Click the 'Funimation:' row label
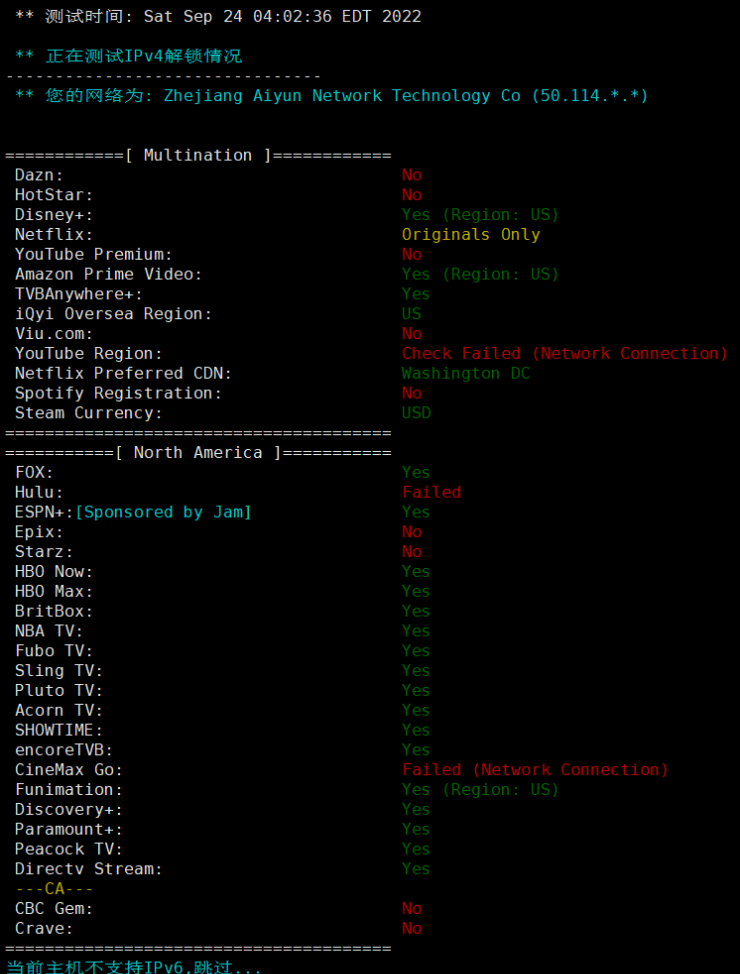The image size is (740, 974). click(69, 790)
